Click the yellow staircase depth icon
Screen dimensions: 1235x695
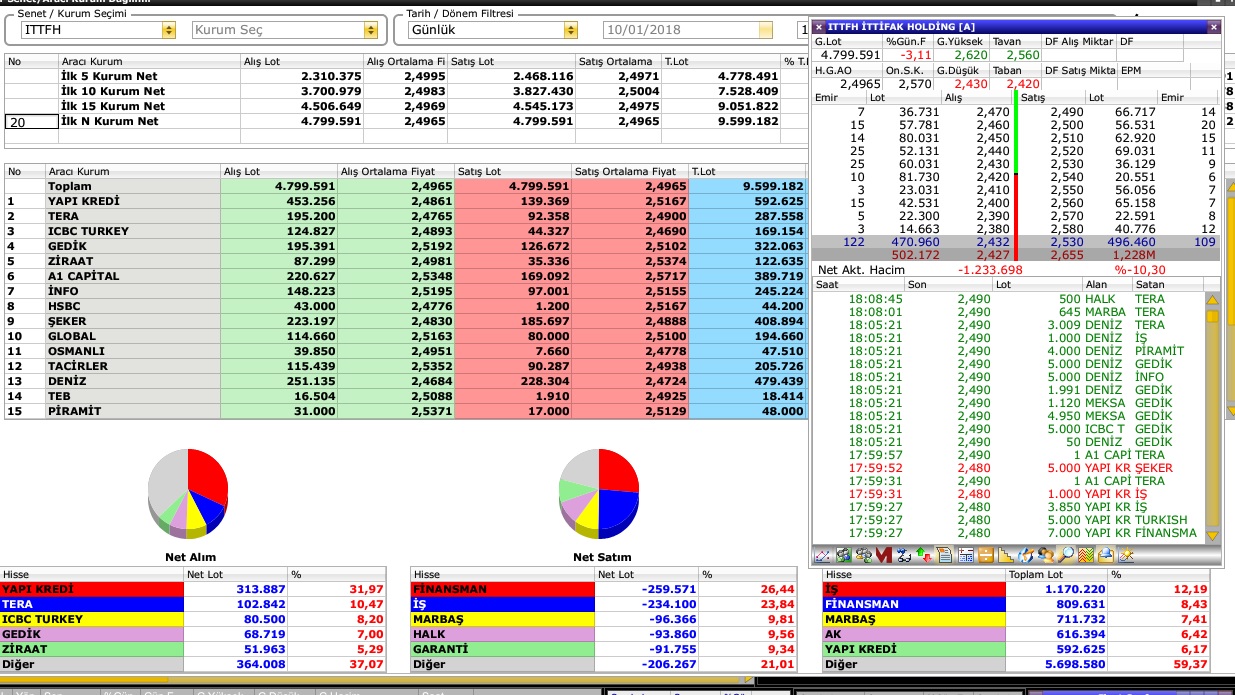(x=1007, y=555)
